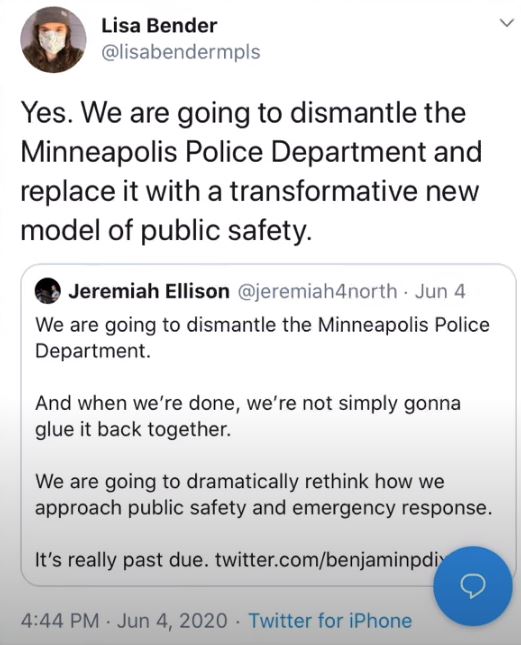Click the 'It's really past due' text
The height and width of the screenshot is (645, 521).
point(121,560)
